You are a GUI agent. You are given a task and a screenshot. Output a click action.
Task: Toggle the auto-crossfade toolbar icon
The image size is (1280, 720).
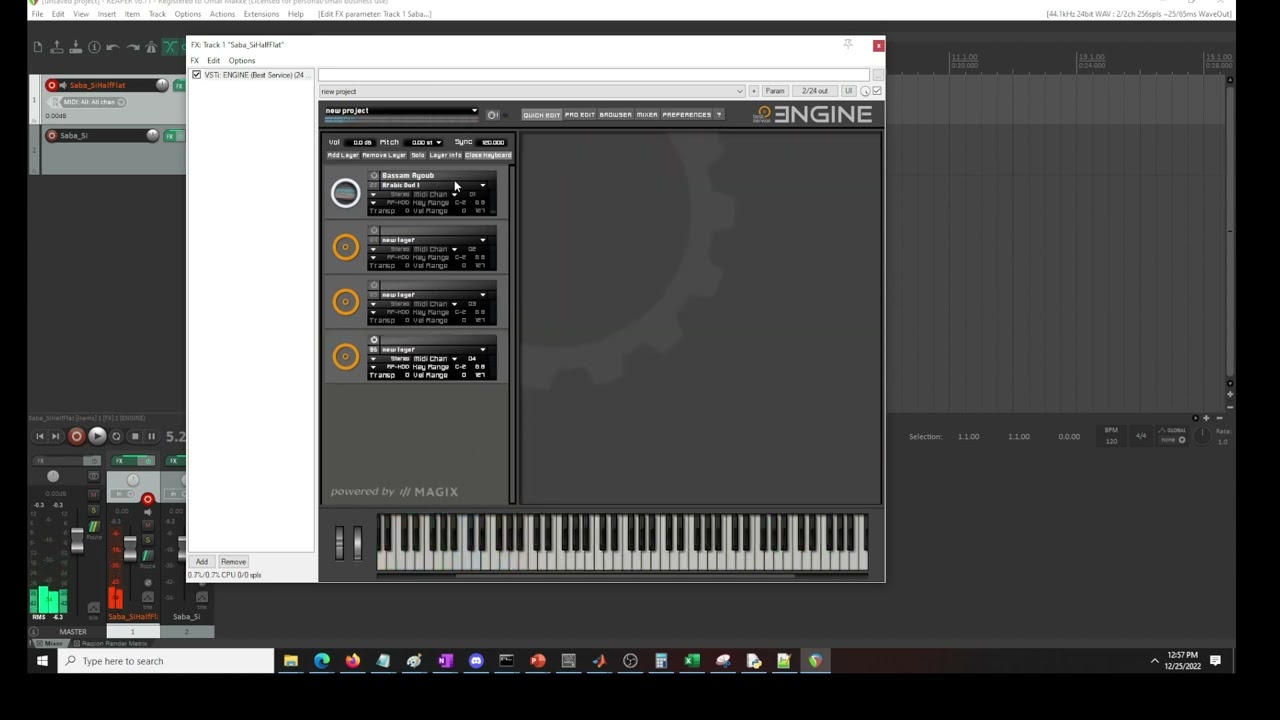(x=170, y=47)
